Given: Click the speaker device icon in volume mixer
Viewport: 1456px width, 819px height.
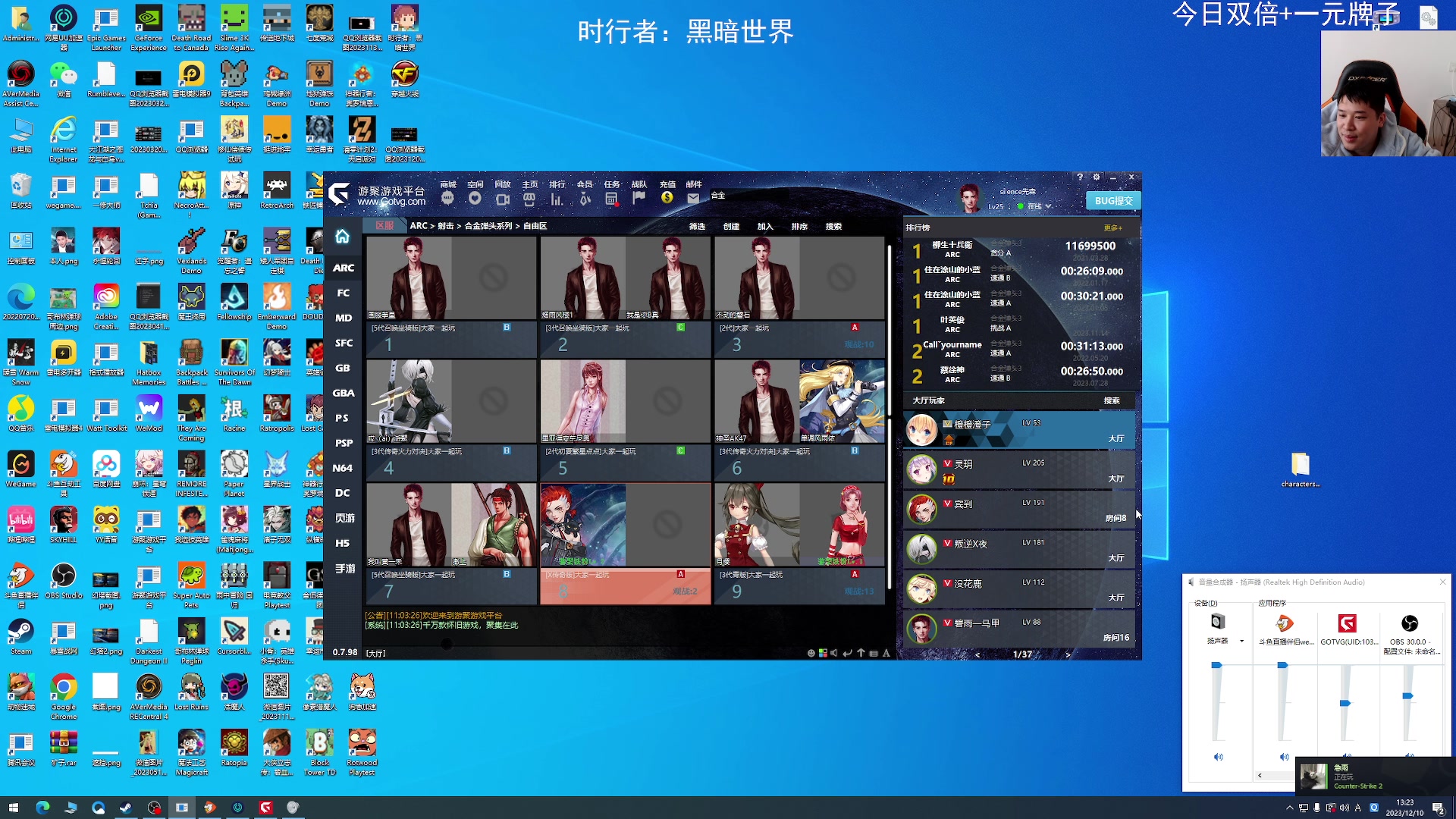Looking at the screenshot, I should 1217,622.
